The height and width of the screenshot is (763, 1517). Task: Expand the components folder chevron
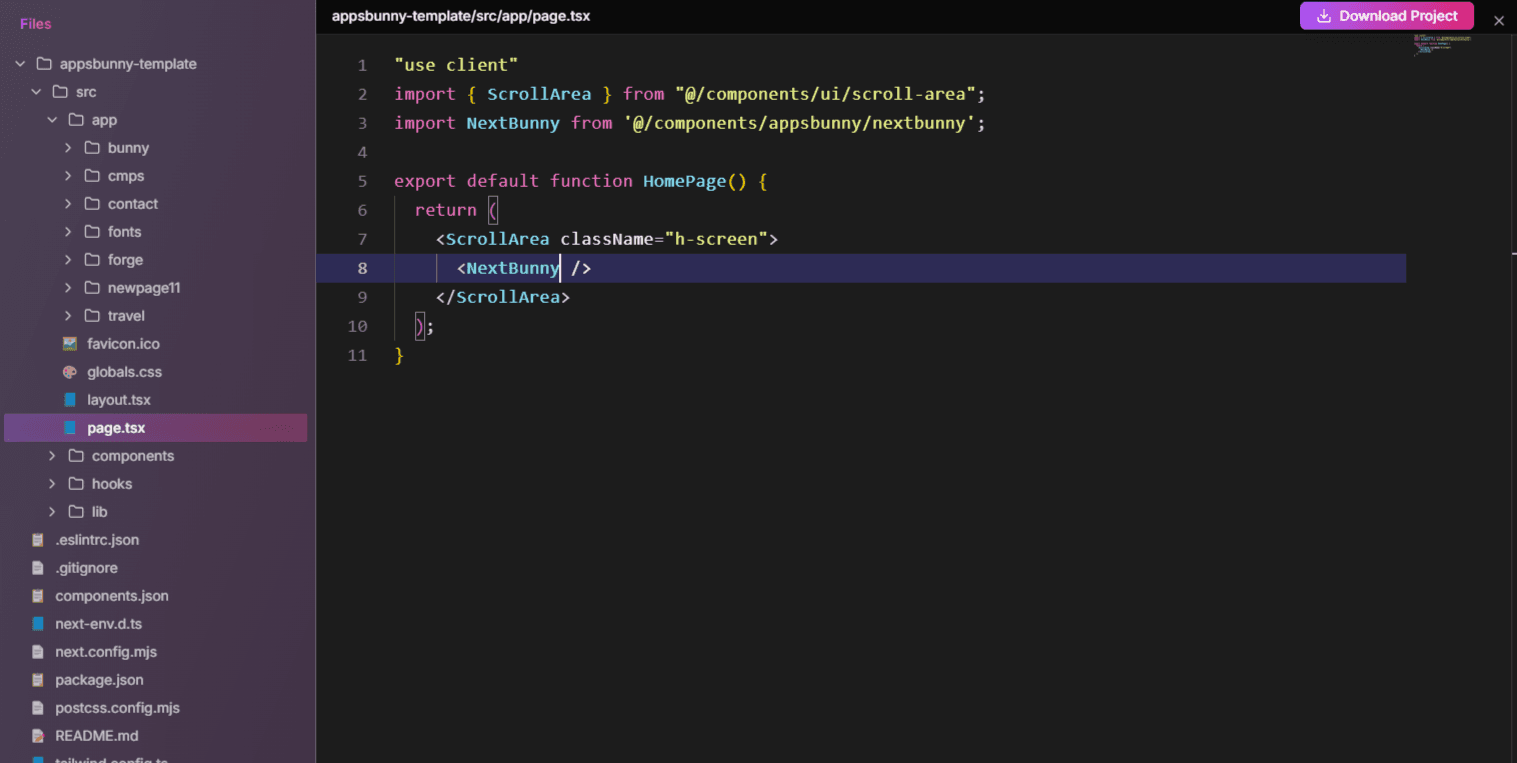(x=52, y=456)
